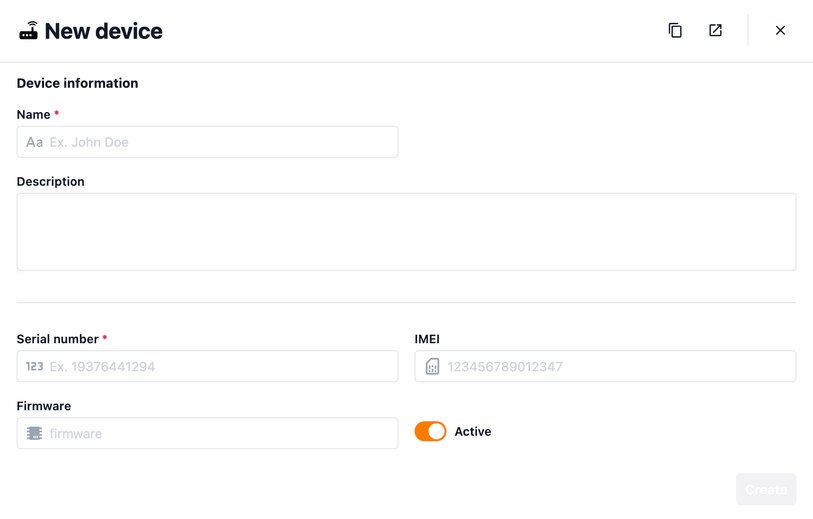Click the IMEI field with the 123456789012347 placeholder
This screenshot has height=519, width=813.
click(x=615, y=367)
